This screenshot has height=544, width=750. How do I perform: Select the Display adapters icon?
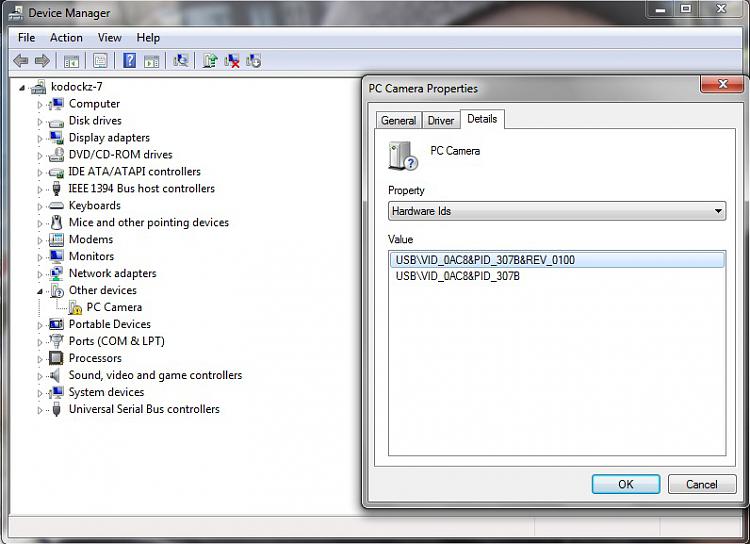pyautogui.click(x=56, y=138)
